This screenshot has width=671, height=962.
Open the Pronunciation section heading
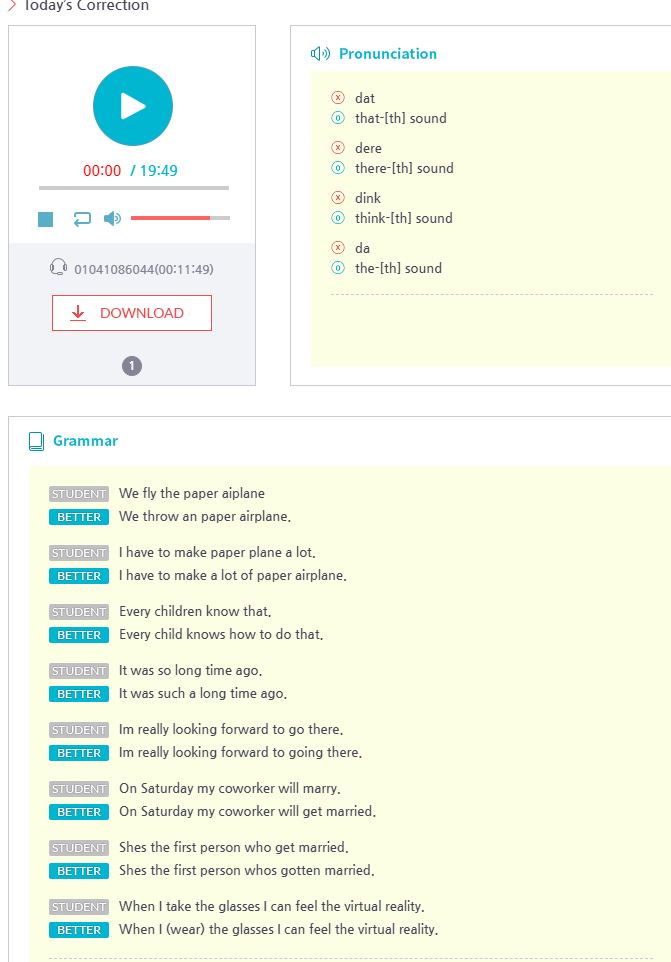click(x=387, y=54)
